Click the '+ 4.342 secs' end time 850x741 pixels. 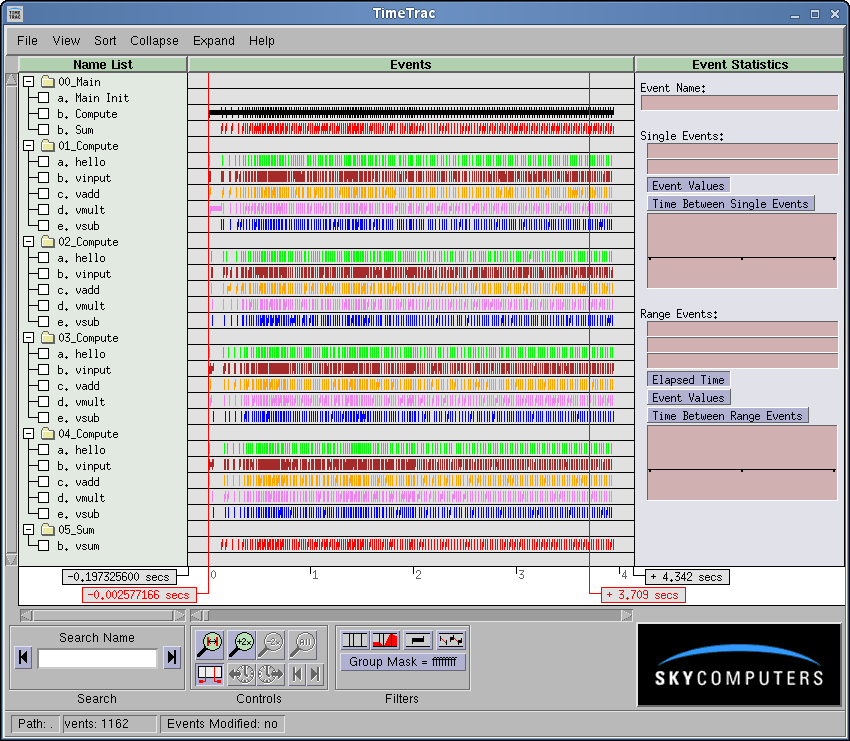pyautogui.click(x=687, y=577)
